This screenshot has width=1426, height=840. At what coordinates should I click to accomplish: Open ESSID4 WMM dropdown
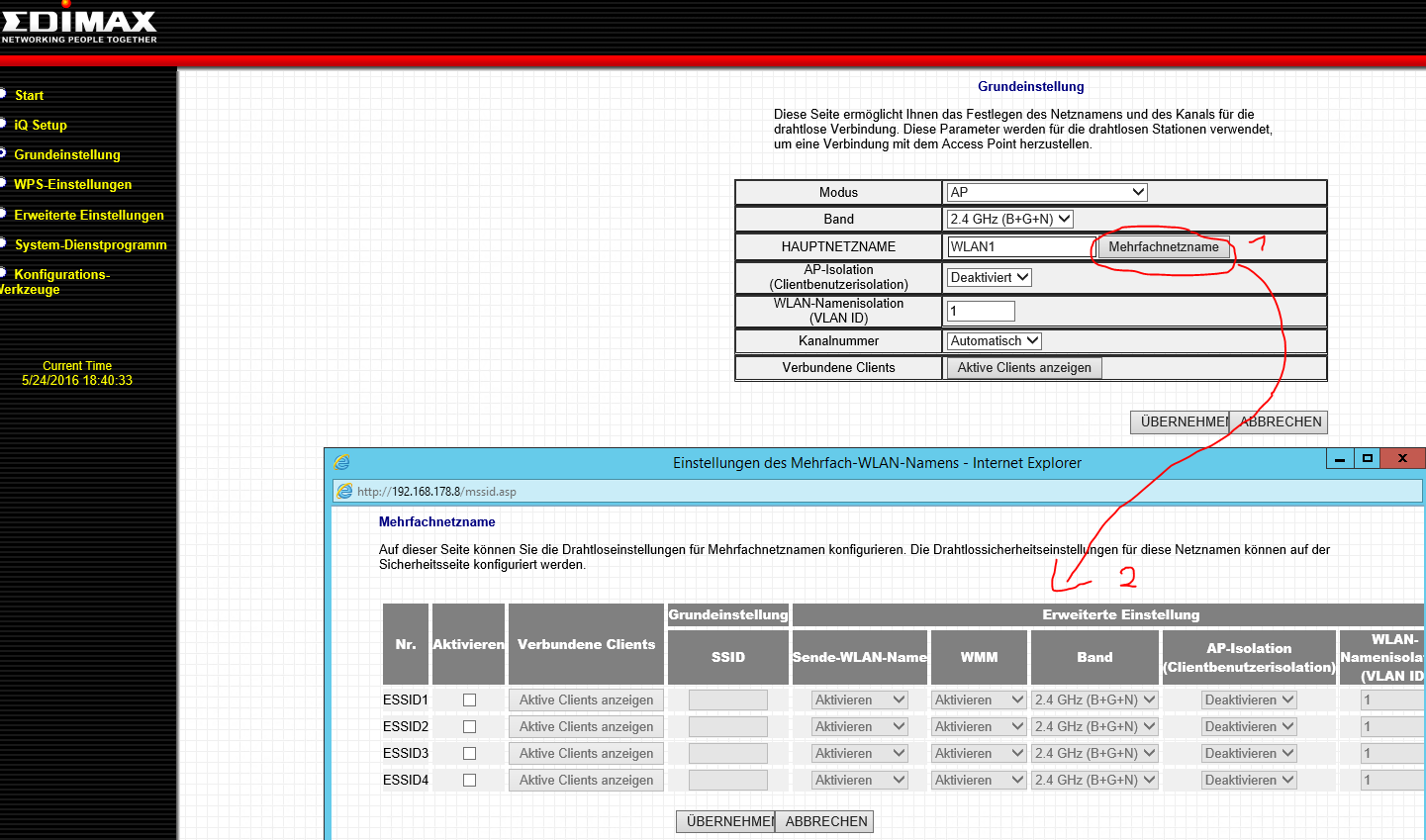(979, 780)
